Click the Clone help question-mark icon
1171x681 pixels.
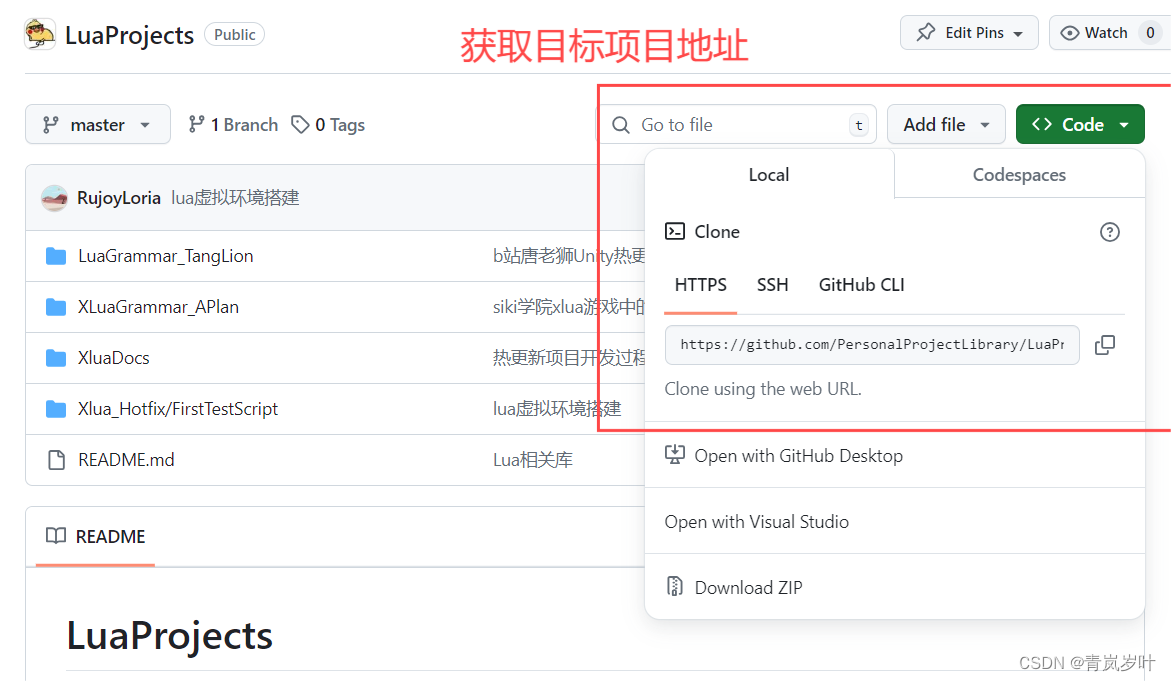point(1110,232)
